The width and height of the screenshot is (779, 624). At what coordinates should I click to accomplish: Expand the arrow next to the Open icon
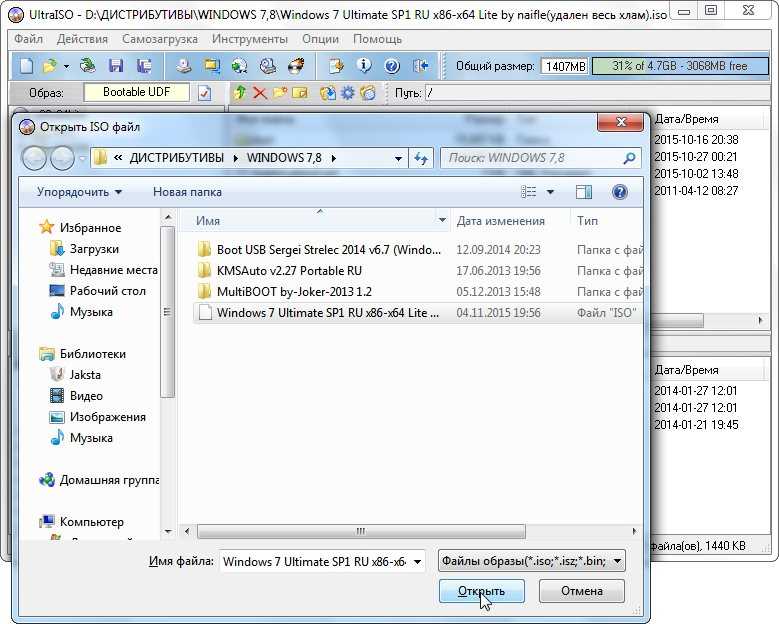[x=66, y=66]
